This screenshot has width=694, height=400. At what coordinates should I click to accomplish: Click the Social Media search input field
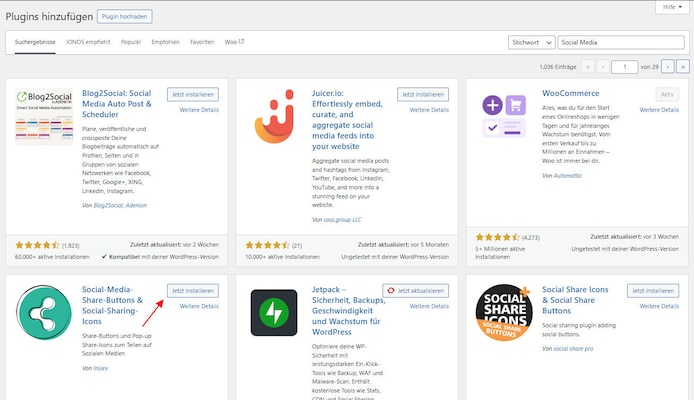pyautogui.click(x=621, y=42)
